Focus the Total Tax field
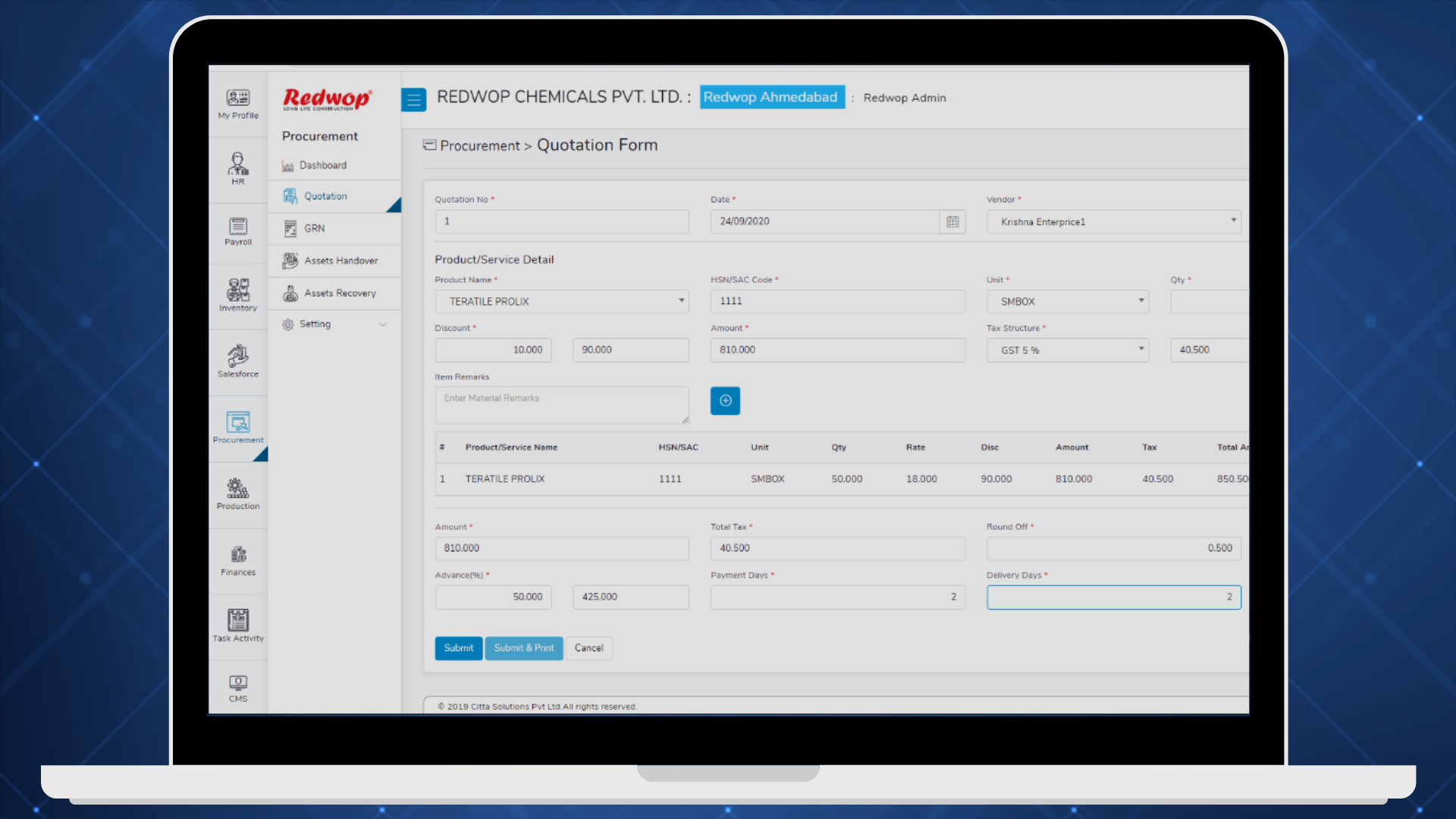Viewport: 1456px width, 819px height. coord(838,548)
